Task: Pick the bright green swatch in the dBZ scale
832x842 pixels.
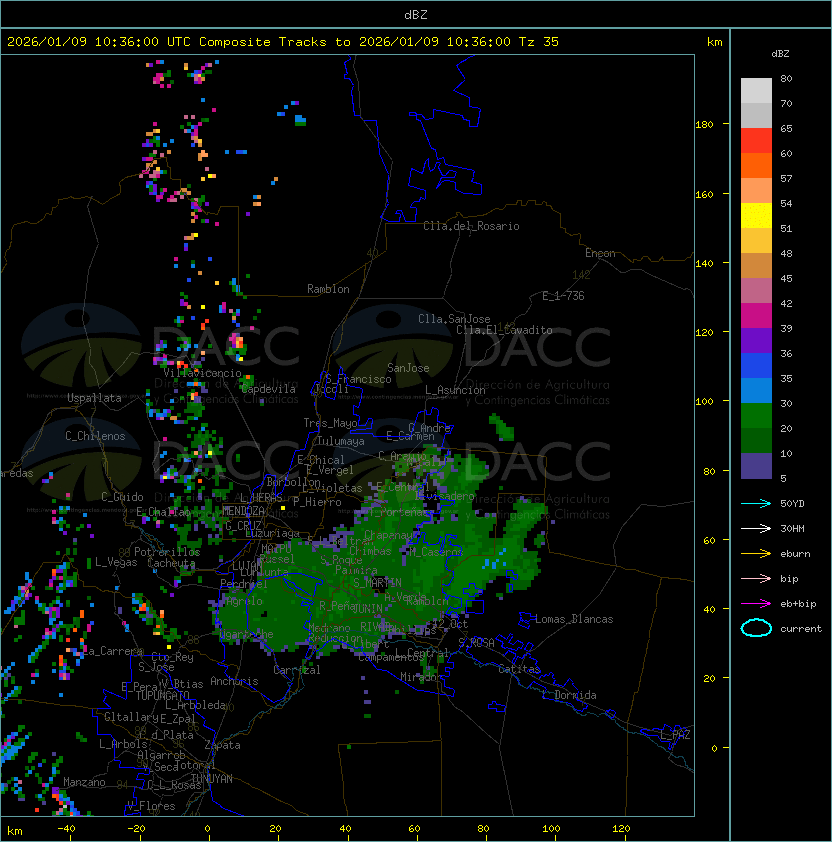Action: pos(756,416)
